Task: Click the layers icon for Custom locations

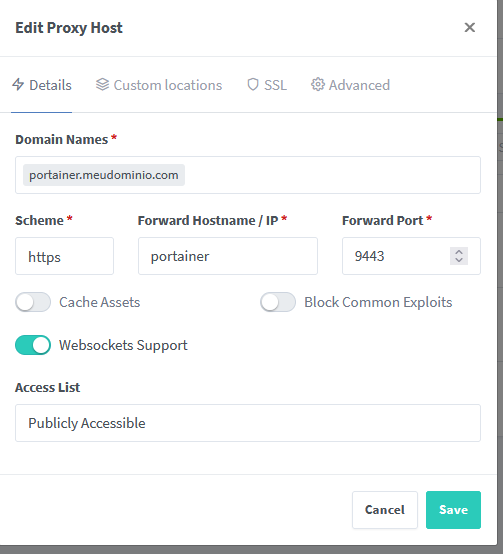Action: [x=102, y=85]
